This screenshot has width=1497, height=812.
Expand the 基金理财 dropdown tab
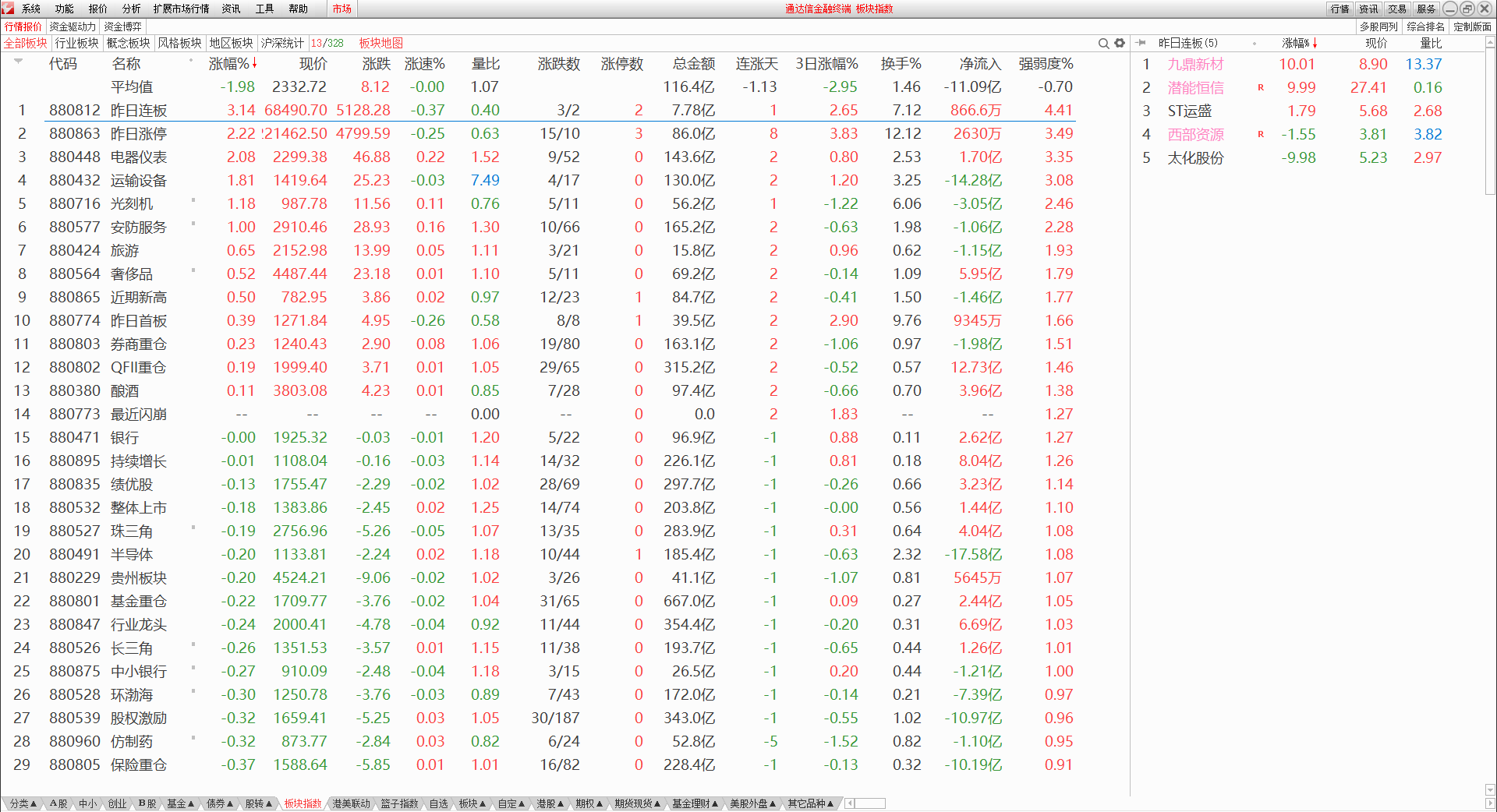[x=695, y=803]
